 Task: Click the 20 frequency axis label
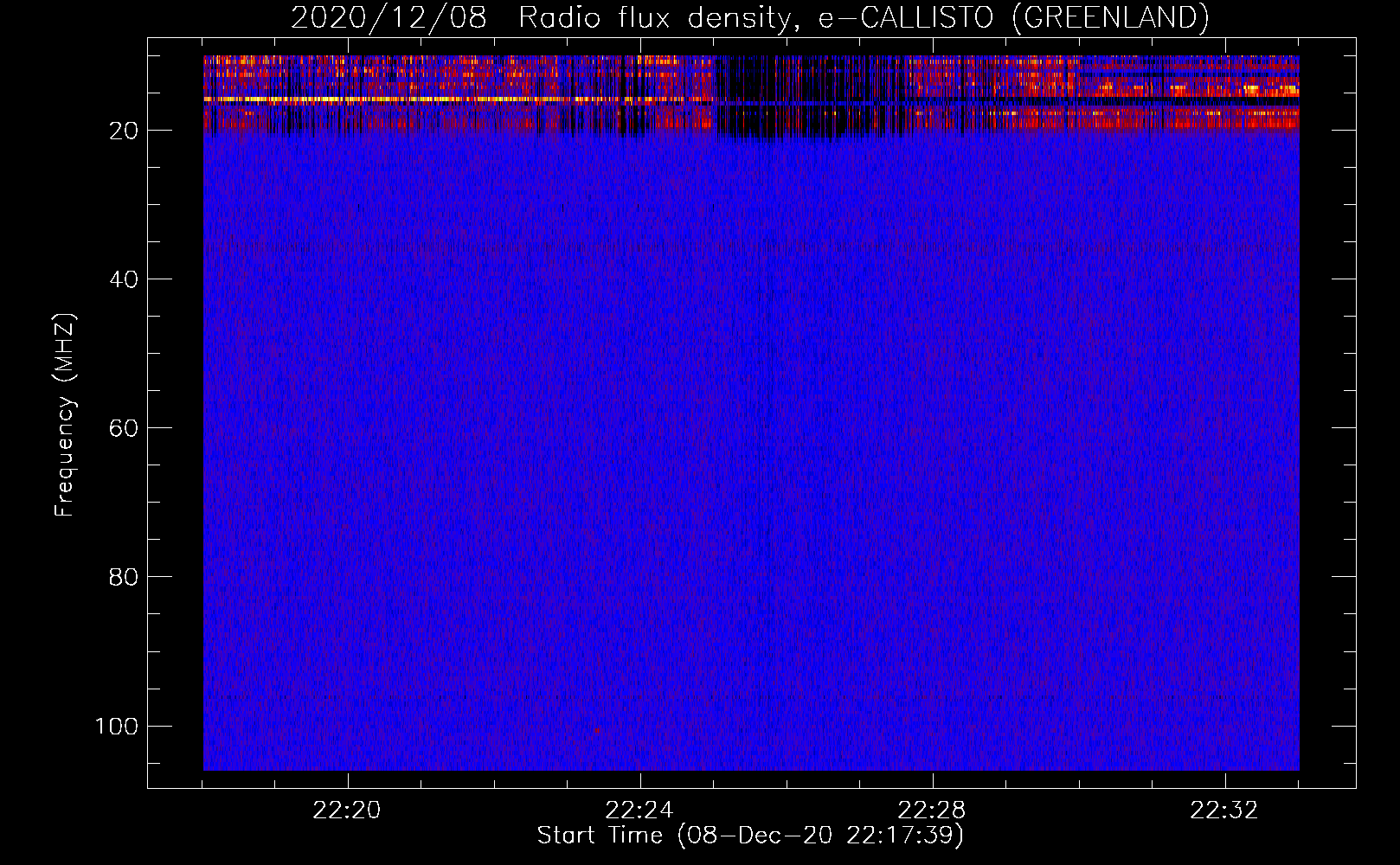point(124,131)
